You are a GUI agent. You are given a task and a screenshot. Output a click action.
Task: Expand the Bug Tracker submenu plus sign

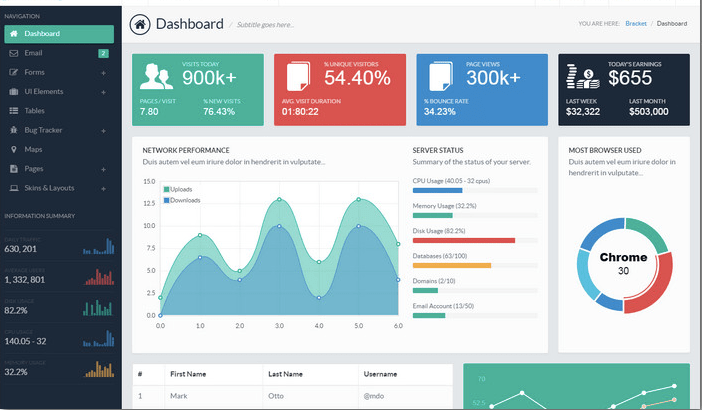point(103,131)
